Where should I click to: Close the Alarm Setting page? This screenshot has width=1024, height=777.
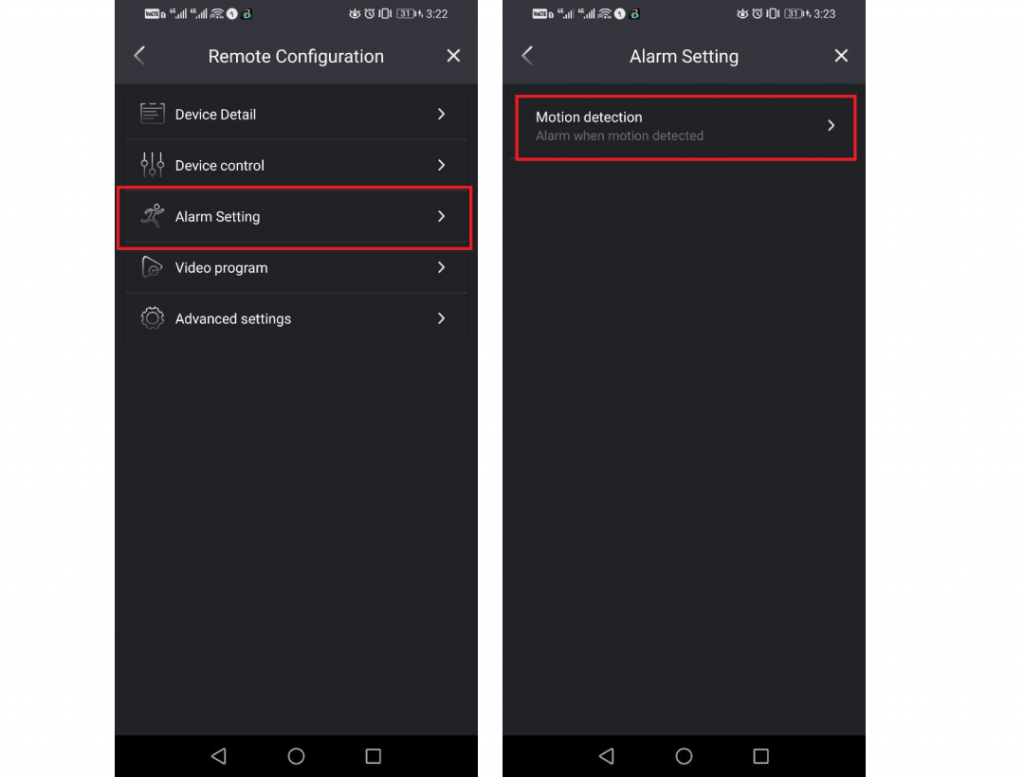tap(841, 56)
